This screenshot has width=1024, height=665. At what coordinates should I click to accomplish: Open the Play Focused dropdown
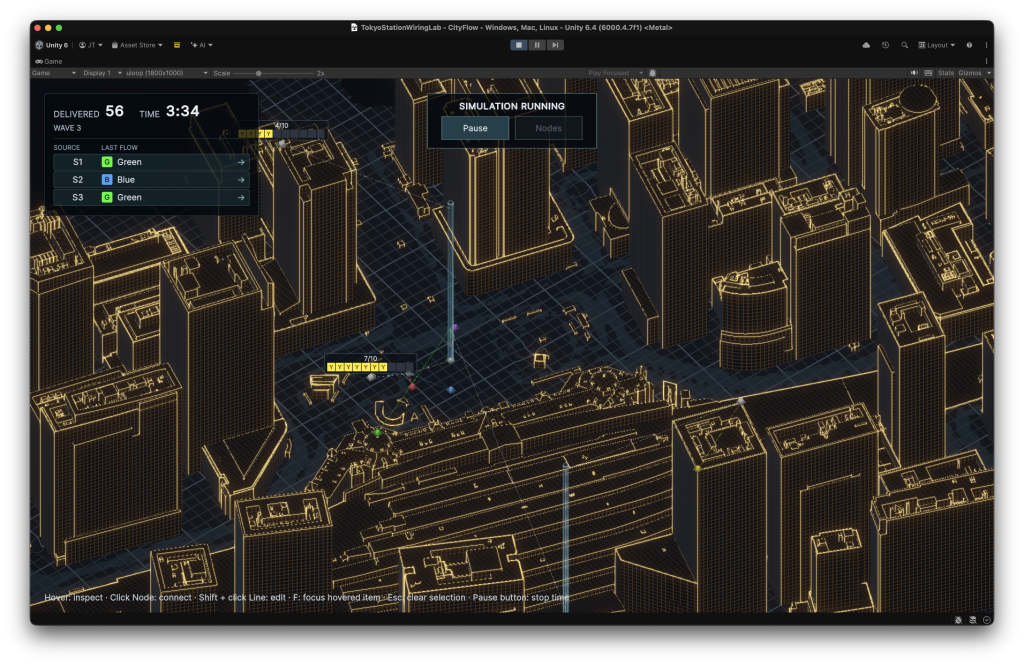click(615, 73)
